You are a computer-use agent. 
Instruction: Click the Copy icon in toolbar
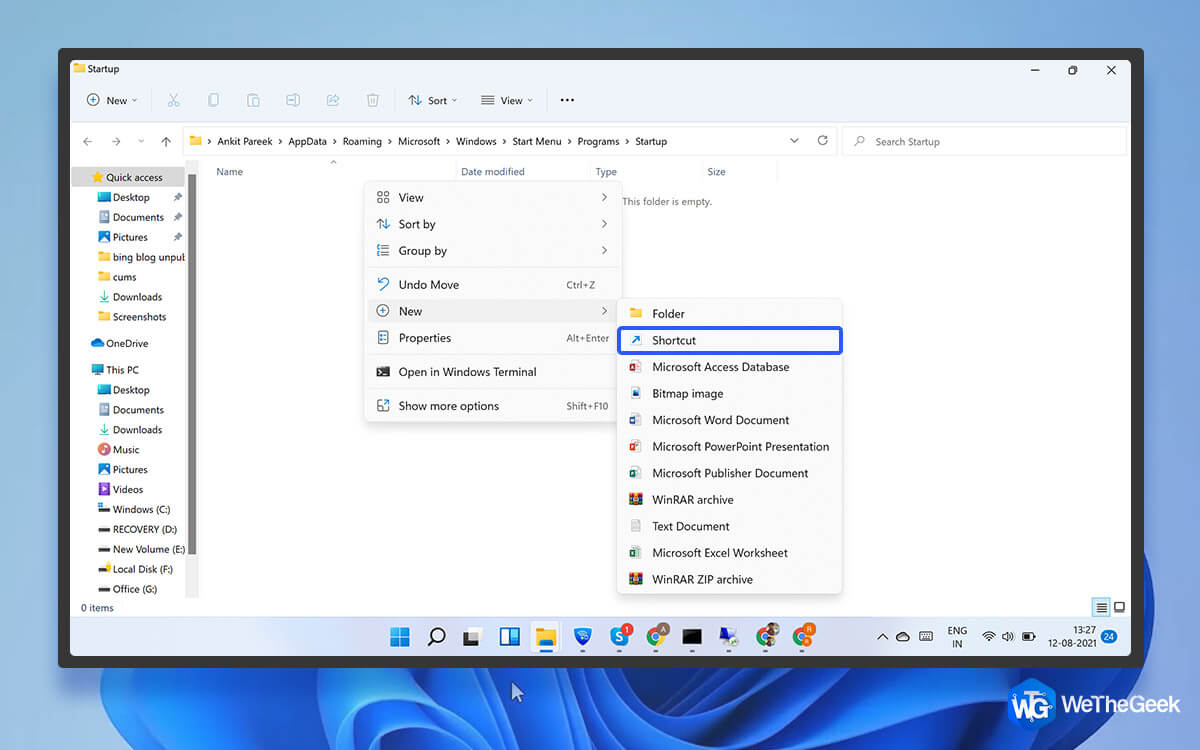coord(213,100)
